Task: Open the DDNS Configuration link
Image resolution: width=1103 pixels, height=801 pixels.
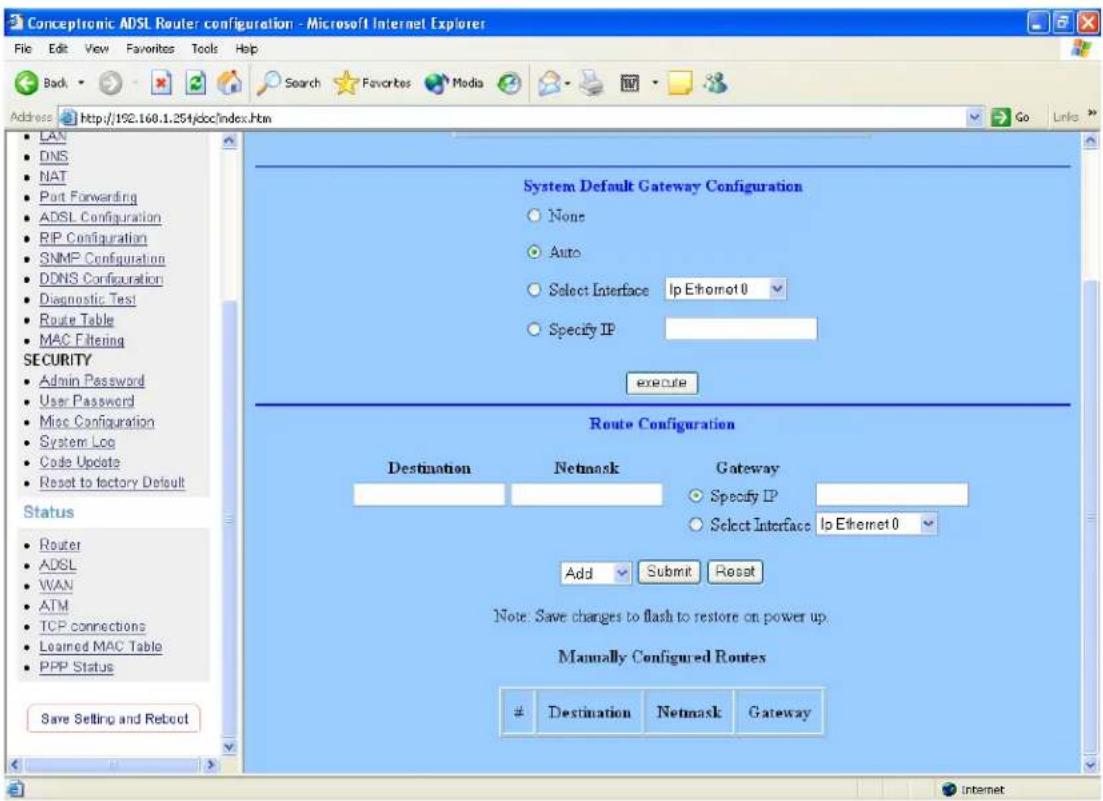Action: (101, 279)
